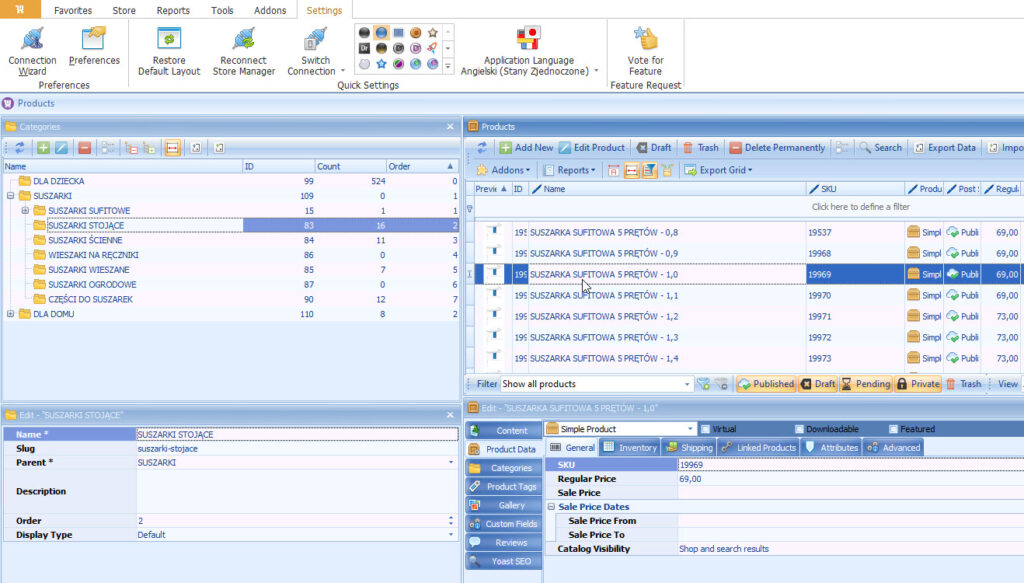Click the Regular Price field 69,00
This screenshot has height=583, width=1024.
pyautogui.click(x=850, y=479)
